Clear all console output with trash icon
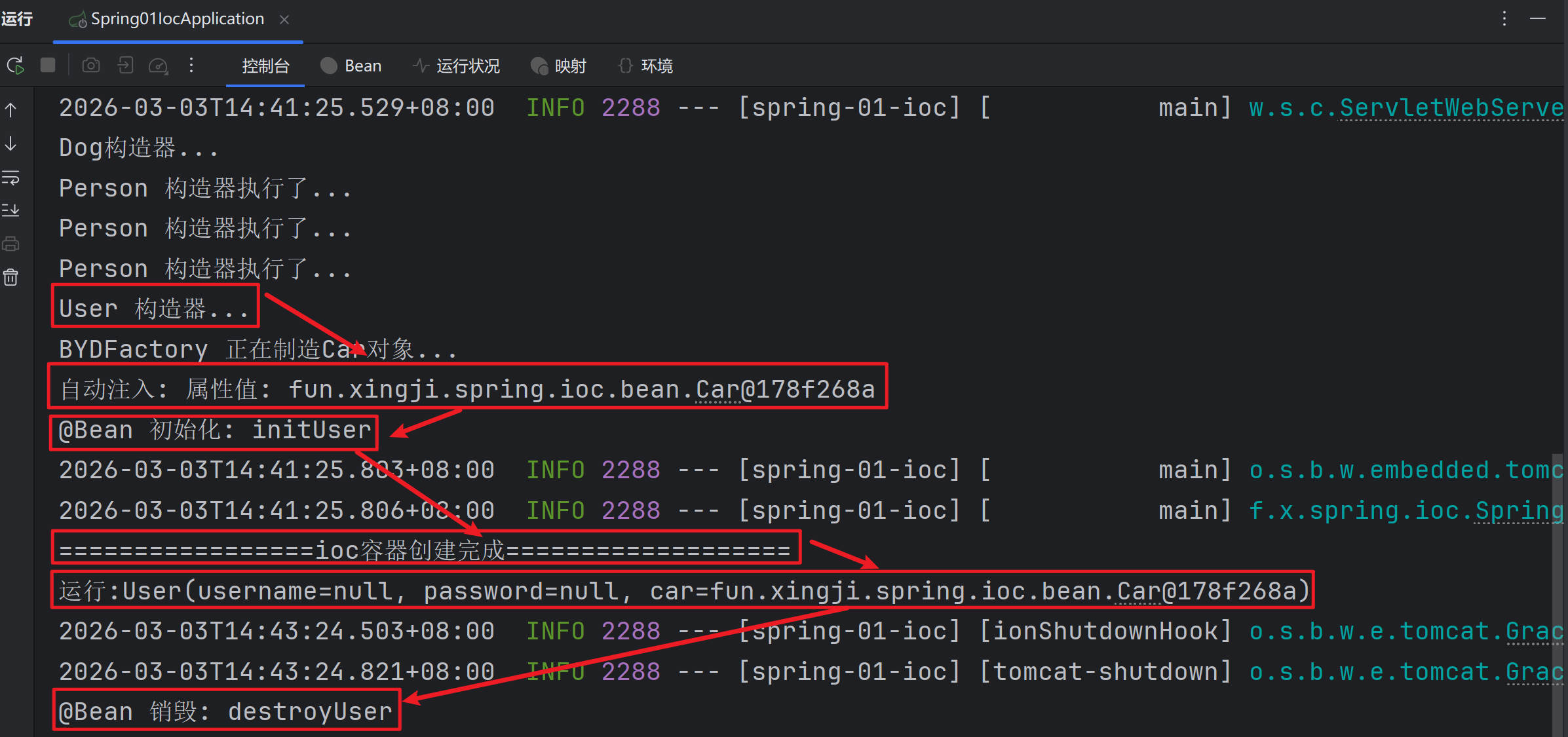 pyautogui.click(x=11, y=278)
